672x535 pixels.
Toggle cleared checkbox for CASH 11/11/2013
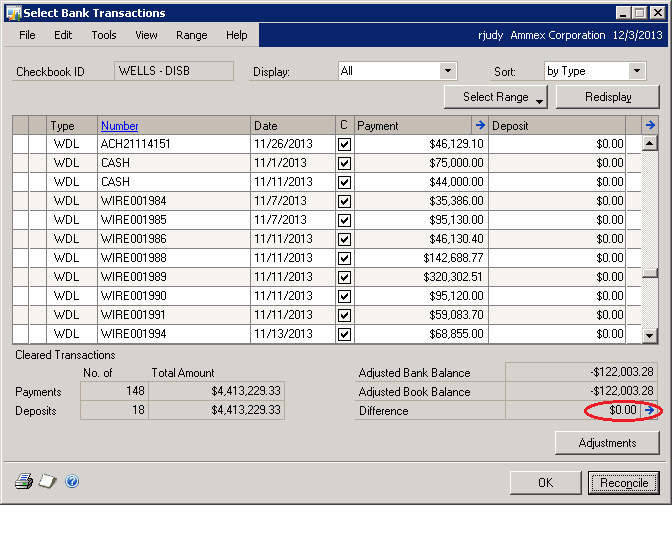345,182
